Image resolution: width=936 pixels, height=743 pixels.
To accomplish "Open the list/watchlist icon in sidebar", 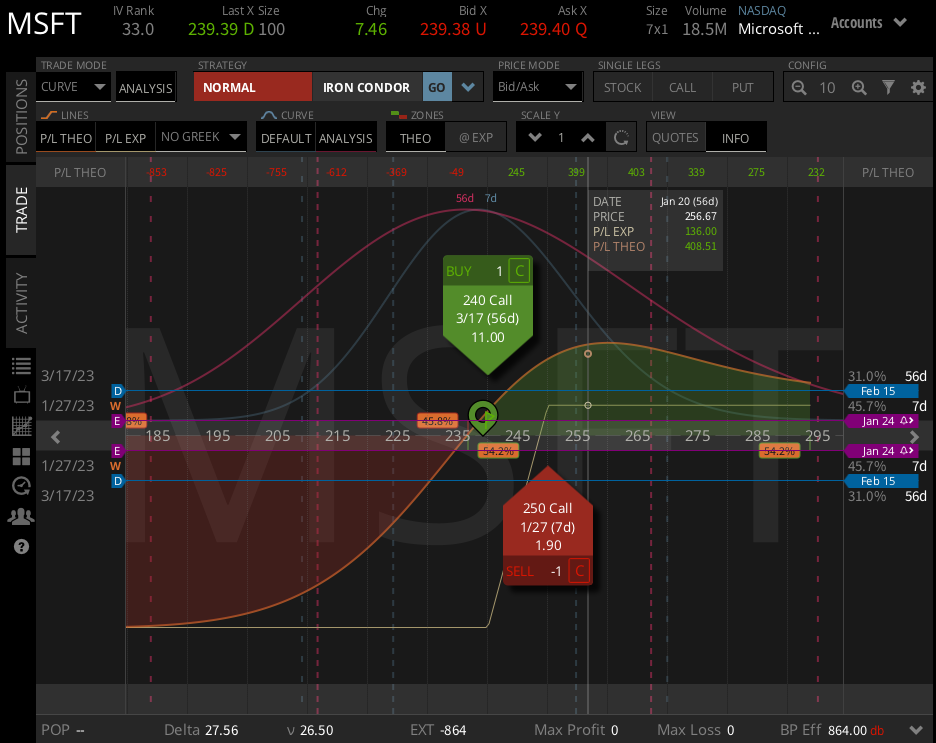I will pyautogui.click(x=21, y=366).
